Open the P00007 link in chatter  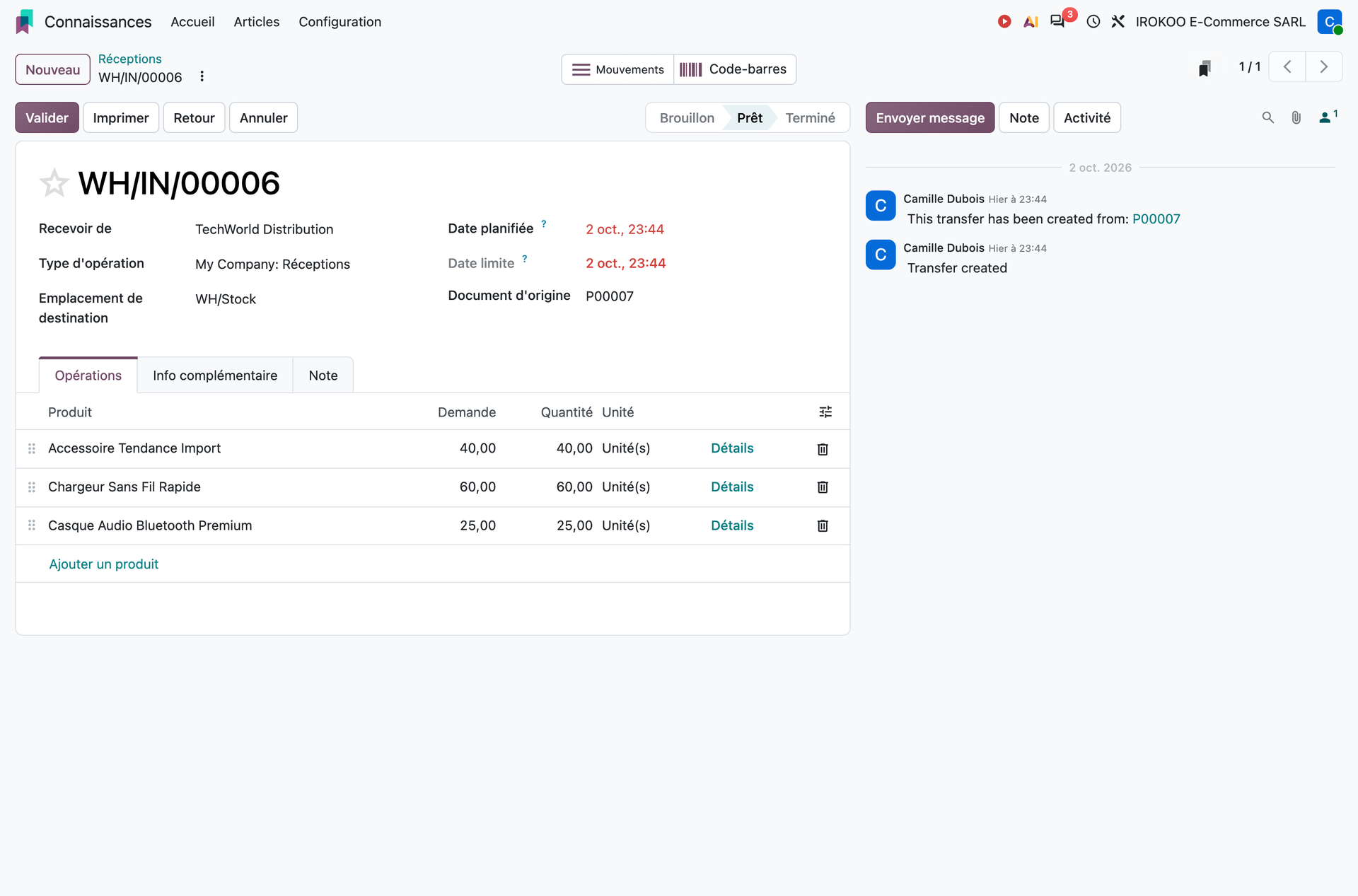pos(1156,219)
